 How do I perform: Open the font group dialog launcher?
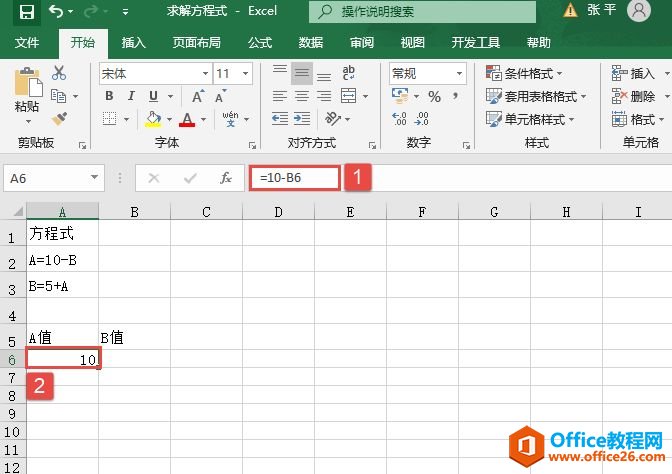[x=252, y=146]
